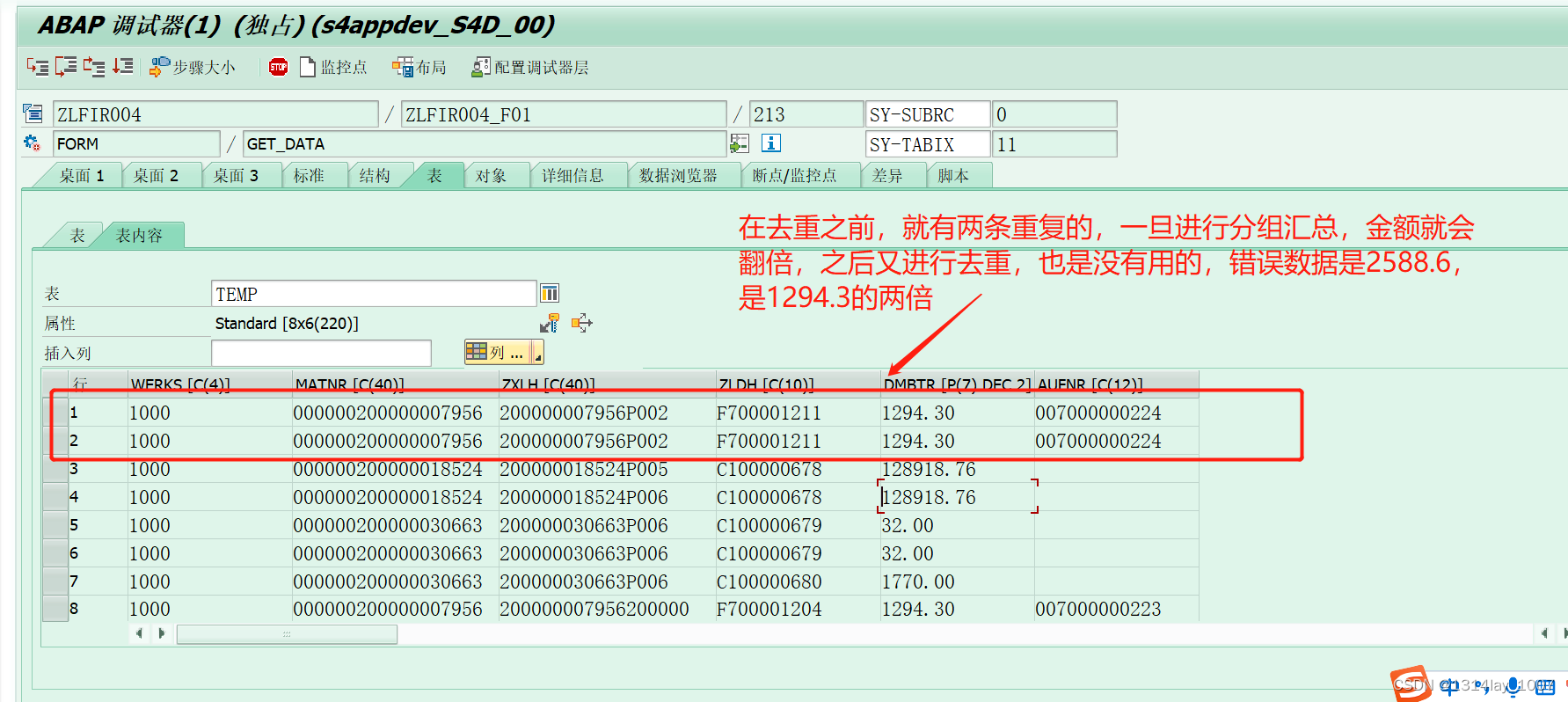Switch to the 桌面 2 tab

tap(156, 176)
